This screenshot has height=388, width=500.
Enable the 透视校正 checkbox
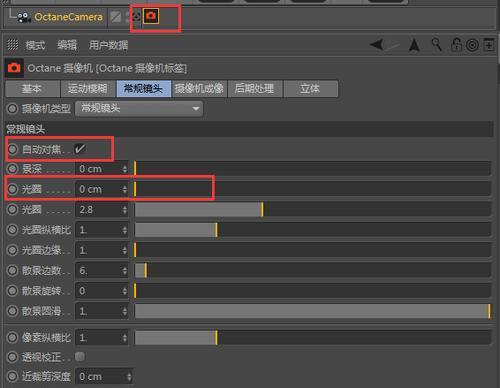(x=80, y=357)
